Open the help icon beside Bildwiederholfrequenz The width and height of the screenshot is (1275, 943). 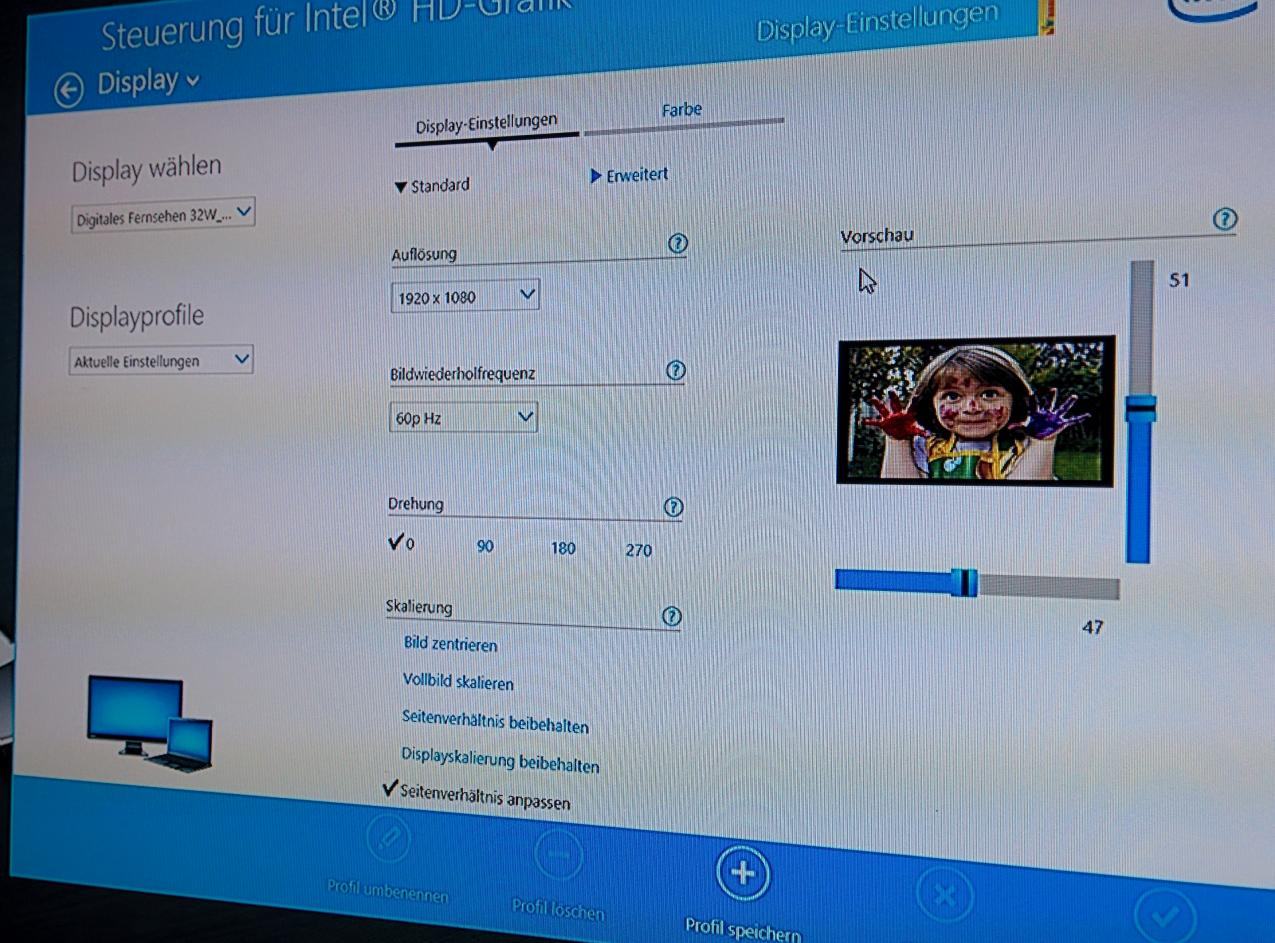tap(675, 371)
